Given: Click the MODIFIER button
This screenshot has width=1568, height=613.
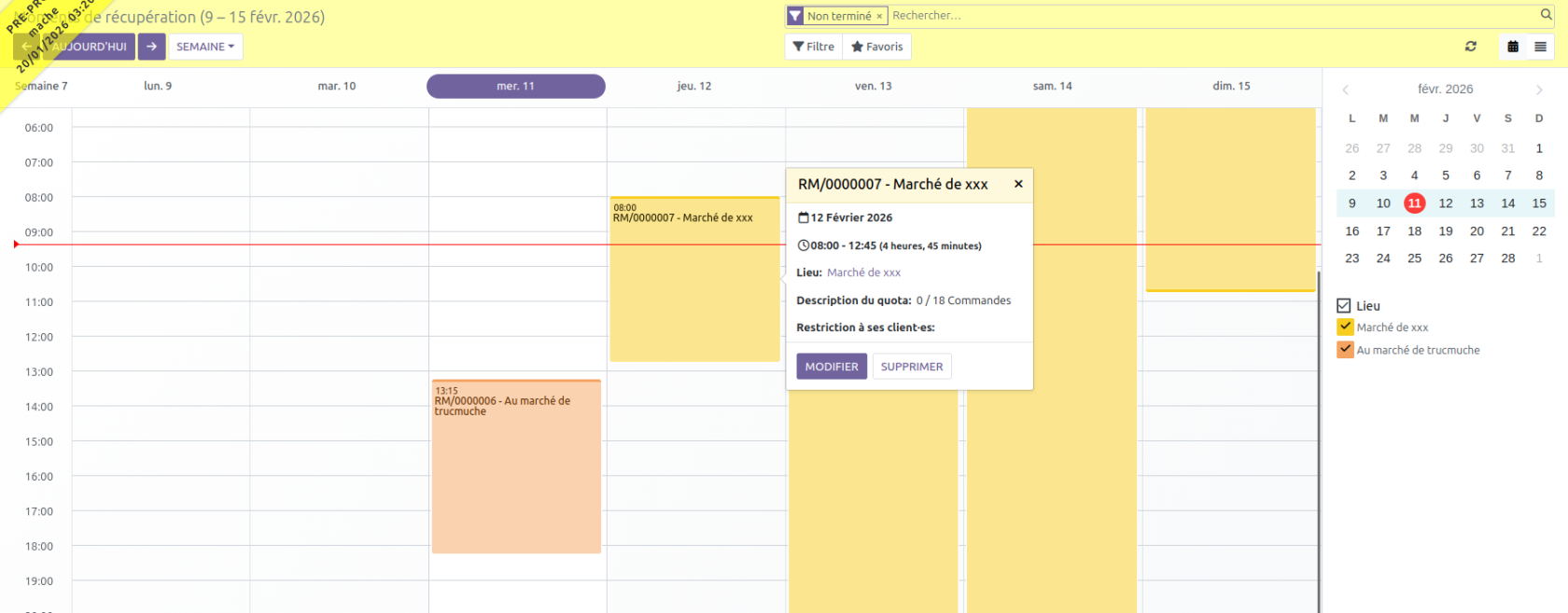Looking at the screenshot, I should [x=832, y=367].
